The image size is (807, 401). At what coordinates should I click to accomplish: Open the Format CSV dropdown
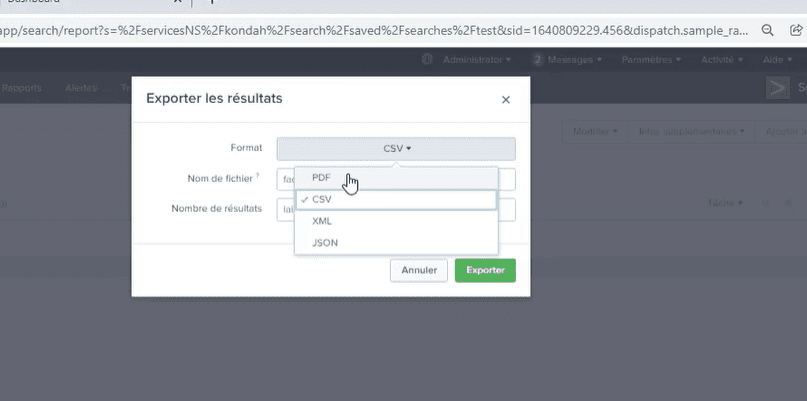pos(396,149)
